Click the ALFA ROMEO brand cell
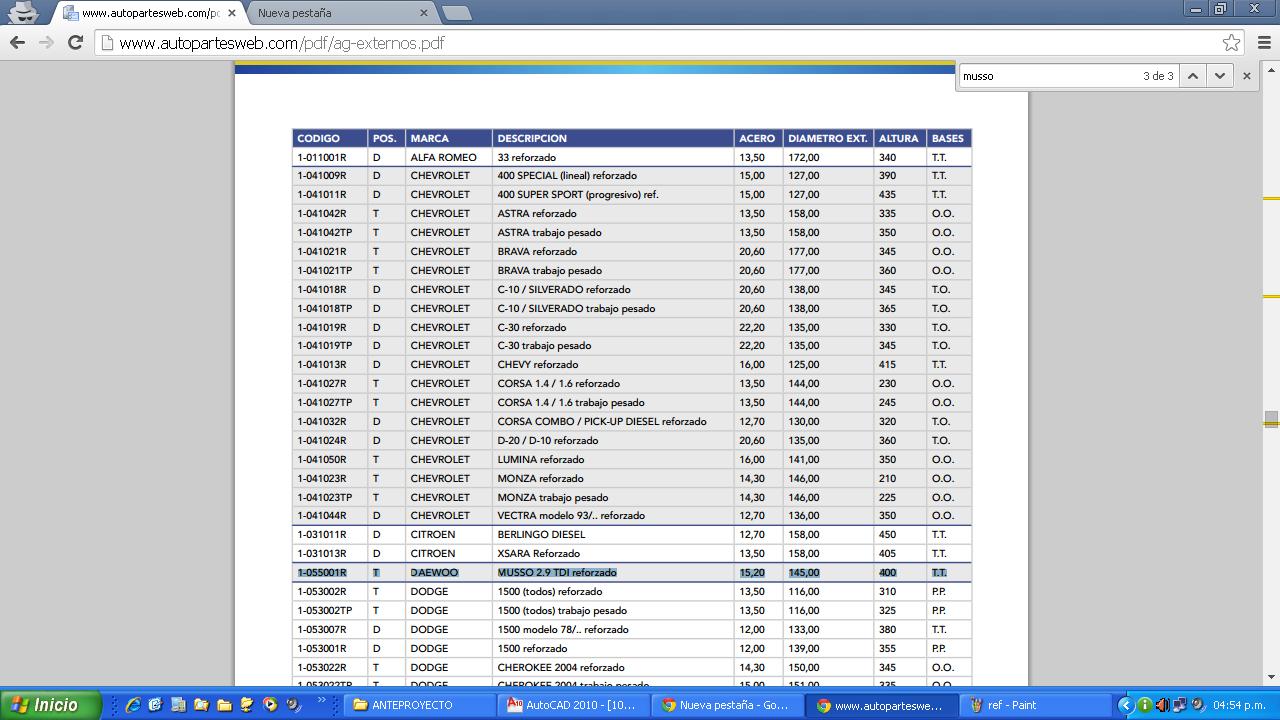Screen dimensions: 1280x720 click(x=443, y=157)
